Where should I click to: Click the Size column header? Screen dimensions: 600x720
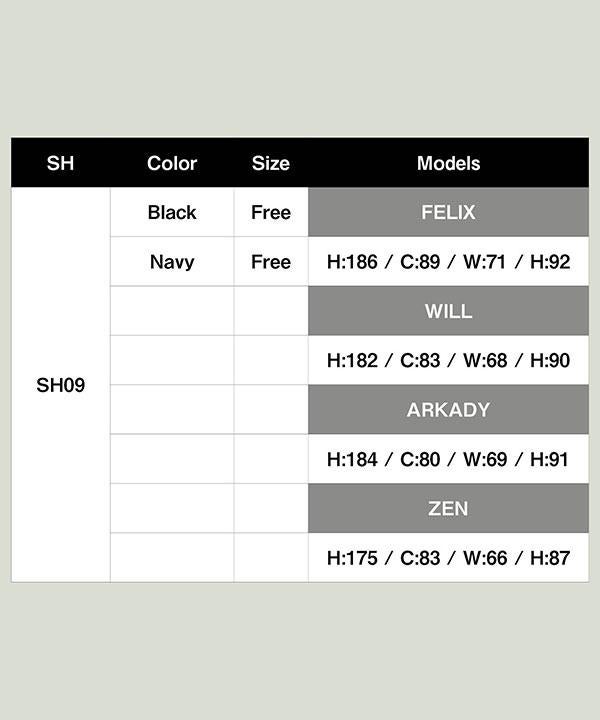[x=271, y=163]
